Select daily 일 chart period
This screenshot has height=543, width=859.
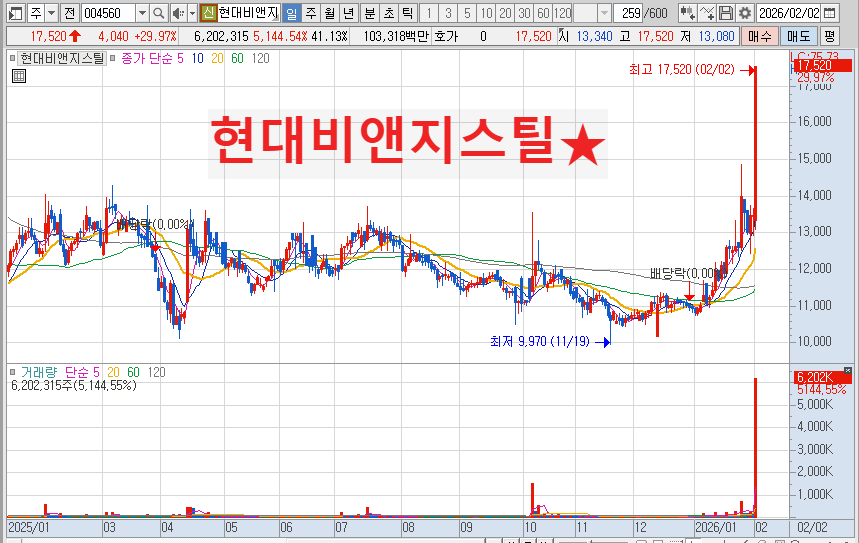pos(291,13)
